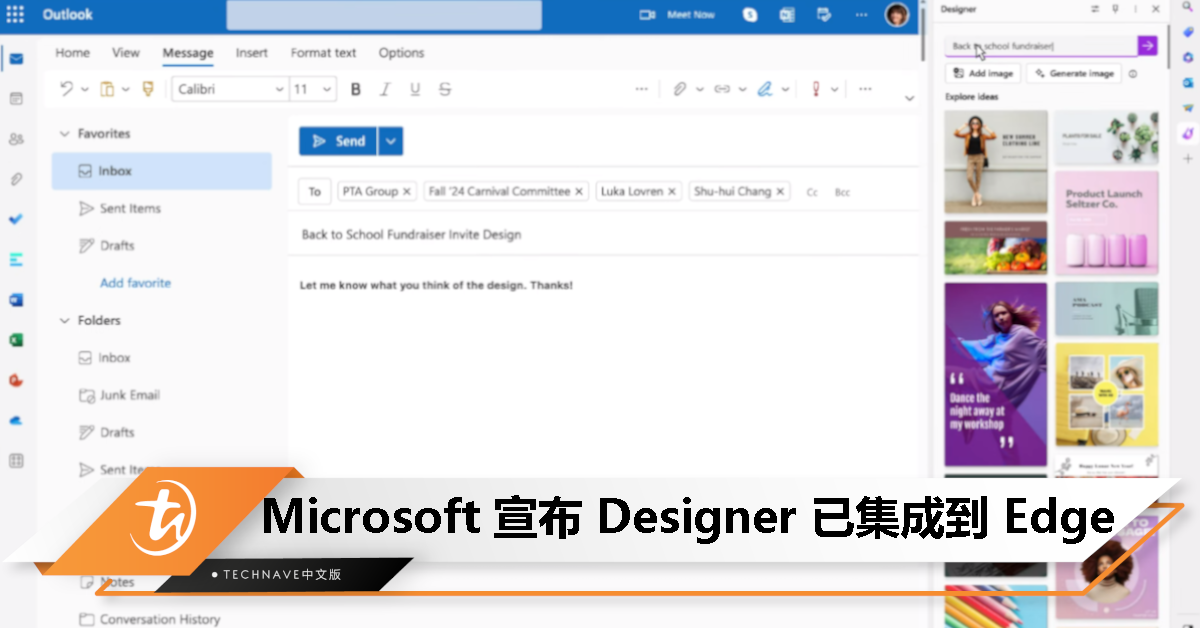Toggle Underline formatting
This screenshot has height=628, width=1200.
point(415,89)
